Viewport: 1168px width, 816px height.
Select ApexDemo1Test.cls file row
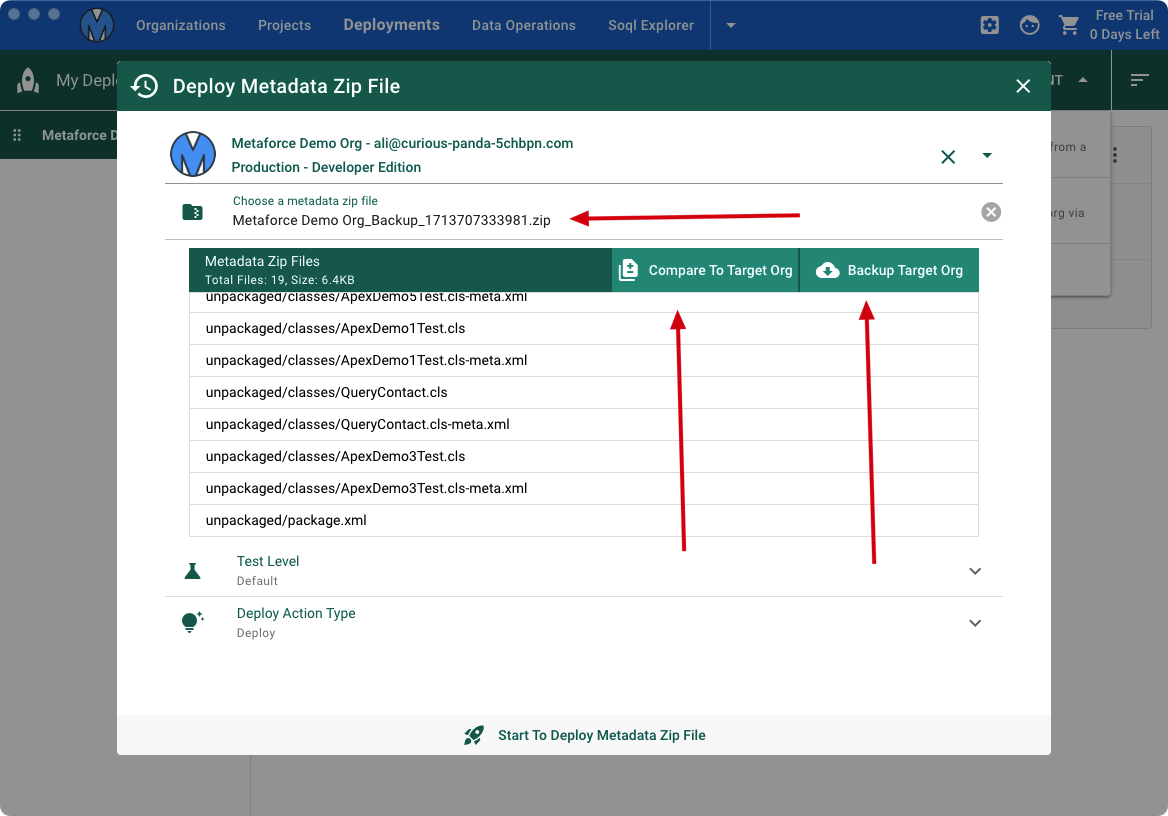[x=584, y=329]
